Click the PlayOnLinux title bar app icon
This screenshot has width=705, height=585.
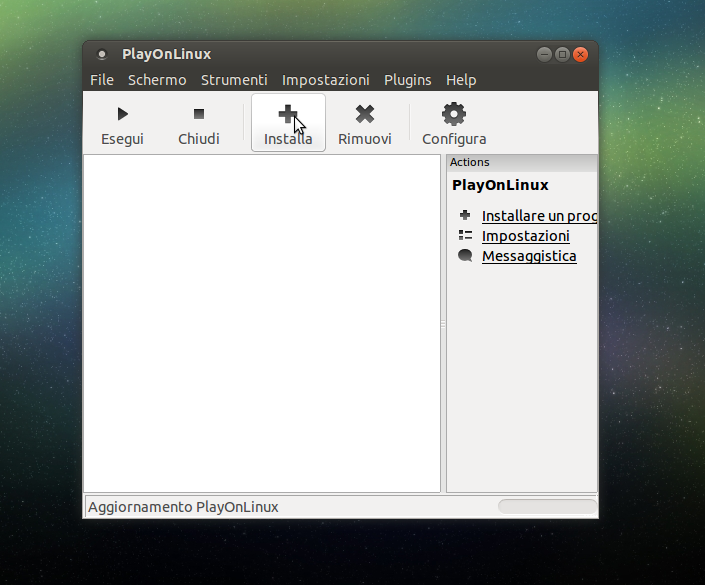pyautogui.click(x=102, y=54)
